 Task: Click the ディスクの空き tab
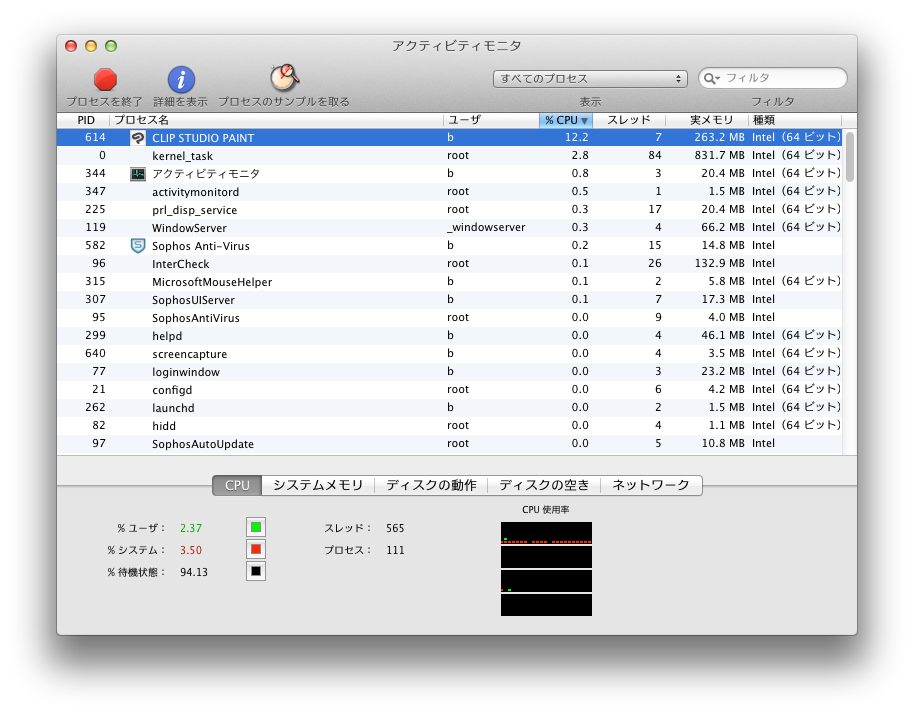[x=544, y=485]
